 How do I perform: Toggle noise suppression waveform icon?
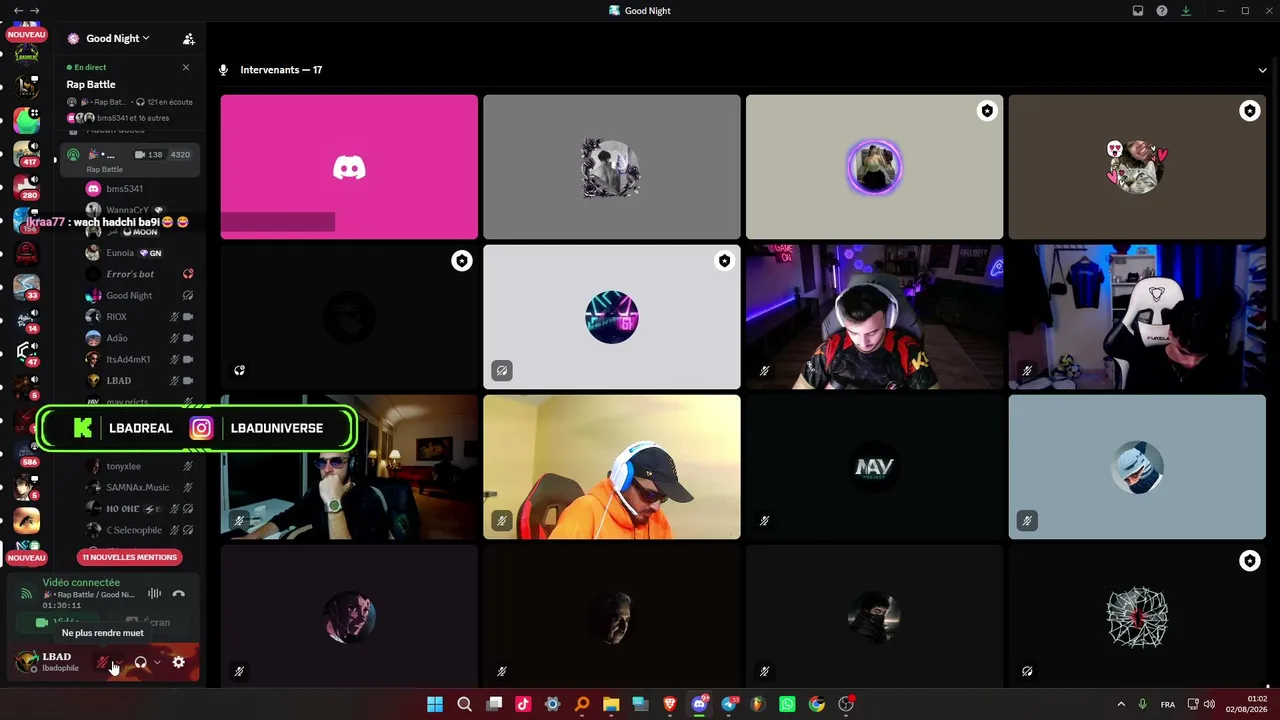pyautogui.click(x=154, y=594)
